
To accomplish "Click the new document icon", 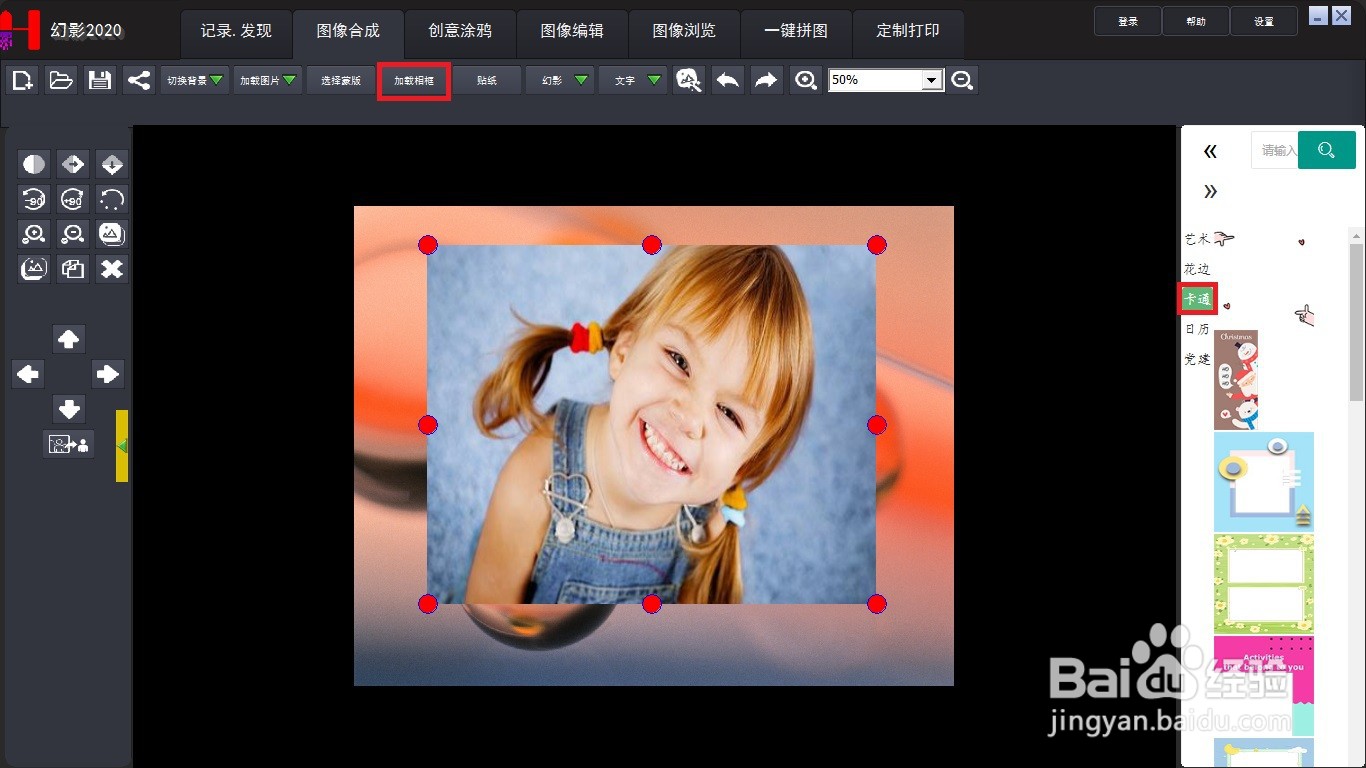I will click(x=22, y=80).
